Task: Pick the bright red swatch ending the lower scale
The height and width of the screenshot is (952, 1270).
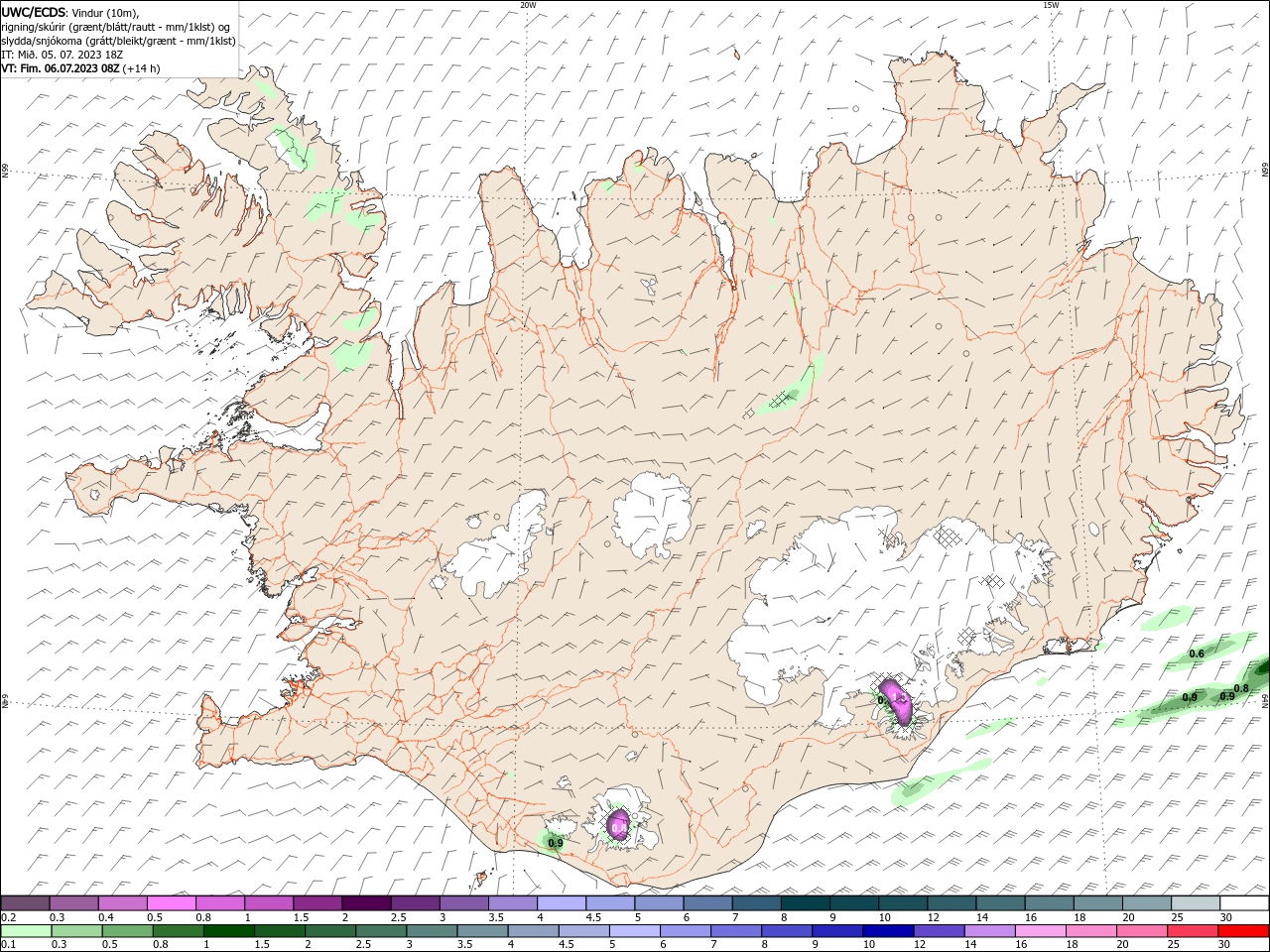Action: (x=1244, y=931)
